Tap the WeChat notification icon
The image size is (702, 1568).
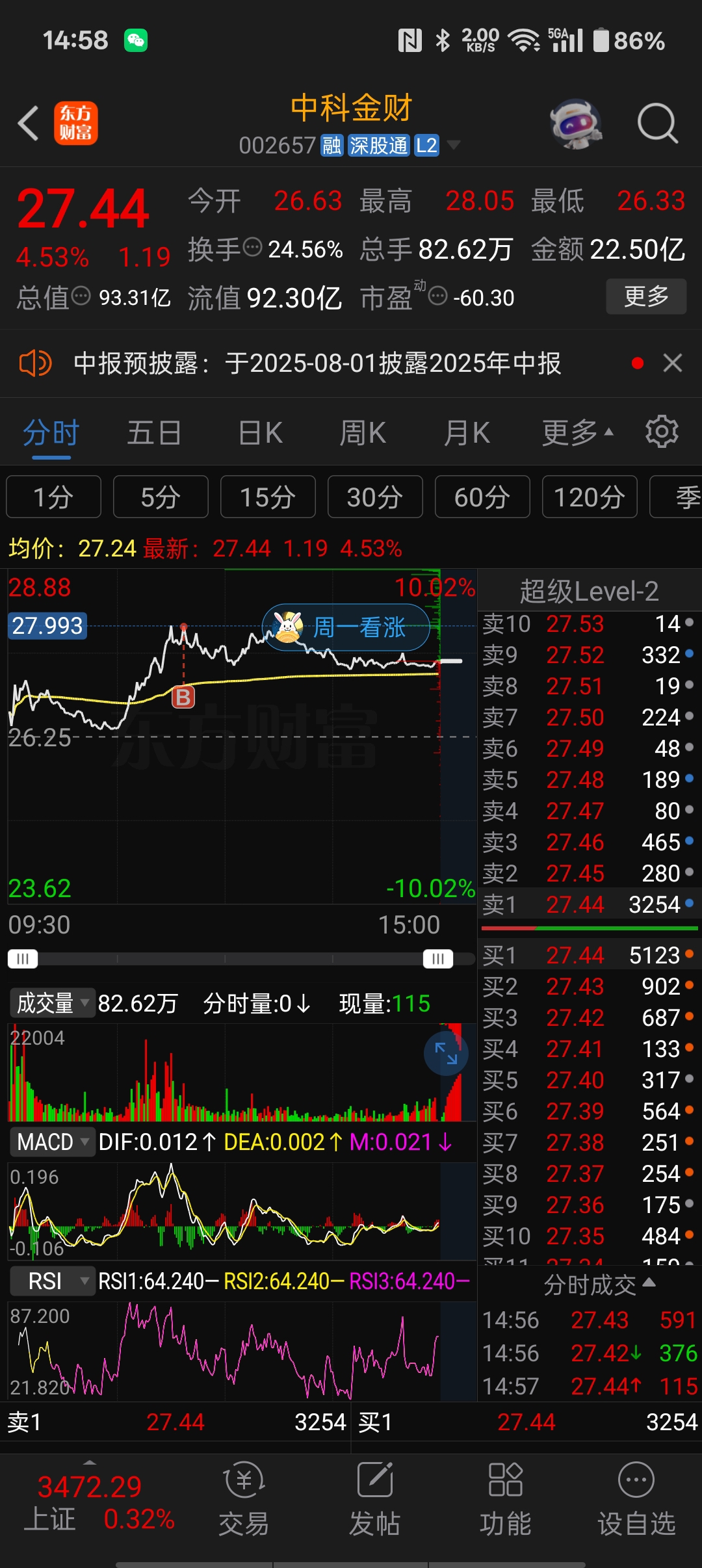(x=136, y=40)
